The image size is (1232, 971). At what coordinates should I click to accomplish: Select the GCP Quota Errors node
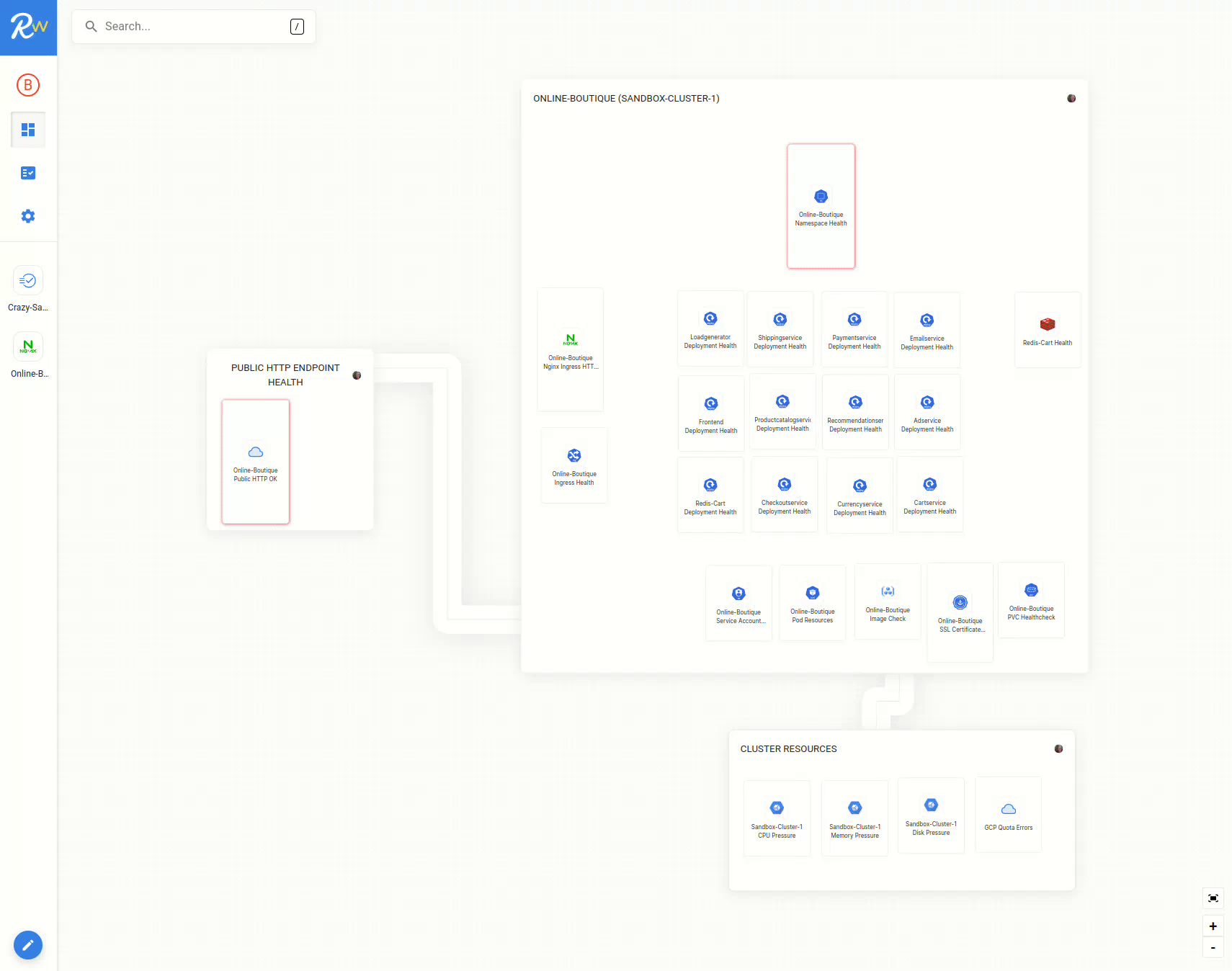coord(1008,815)
